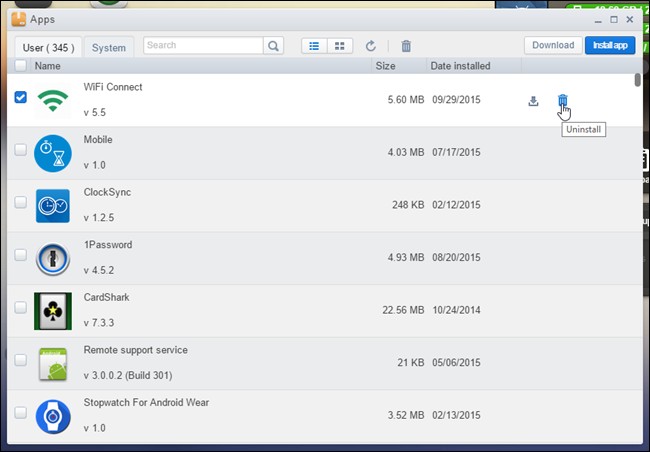This screenshot has height=452, width=650.
Task: Click the Remote support service name
Action: [x=136, y=350]
